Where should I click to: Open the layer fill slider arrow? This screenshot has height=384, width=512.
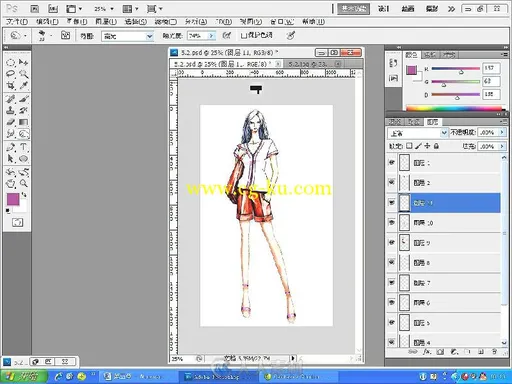pos(502,146)
